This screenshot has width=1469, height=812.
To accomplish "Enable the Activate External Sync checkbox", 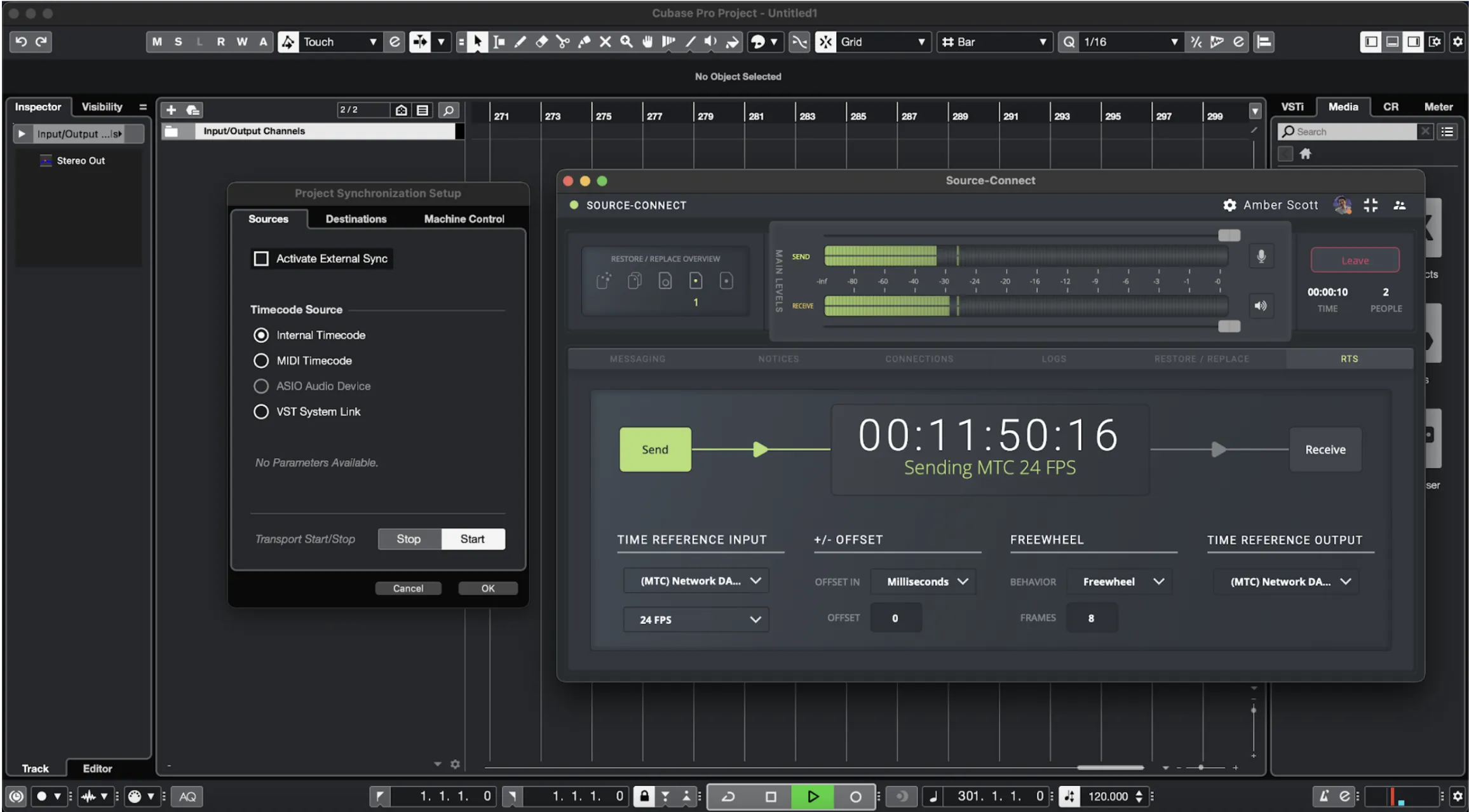I will coord(261,259).
